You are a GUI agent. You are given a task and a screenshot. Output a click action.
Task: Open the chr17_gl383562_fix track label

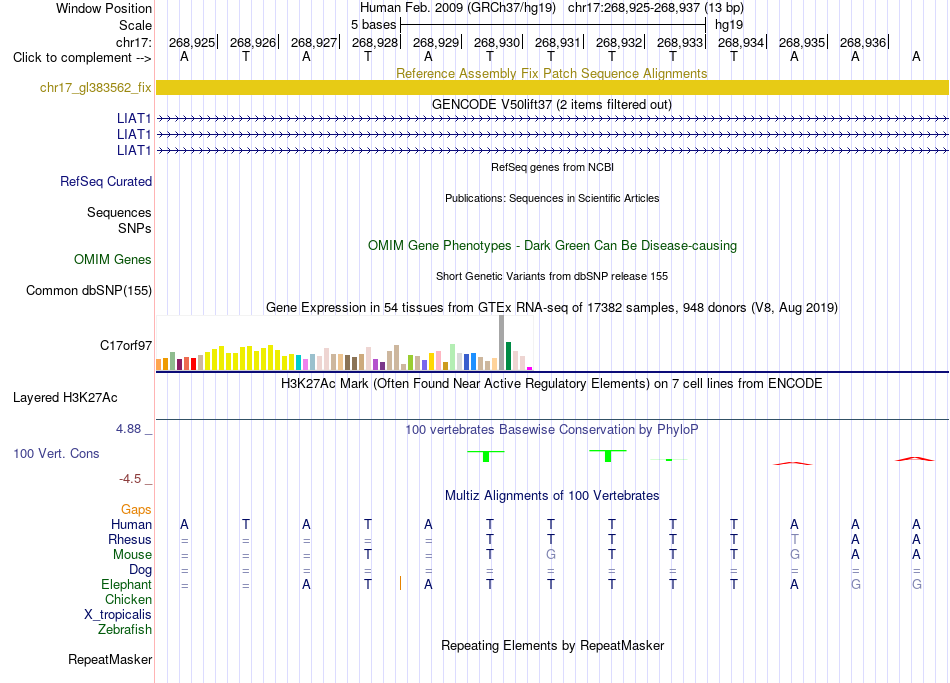click(x=95, y=87)
